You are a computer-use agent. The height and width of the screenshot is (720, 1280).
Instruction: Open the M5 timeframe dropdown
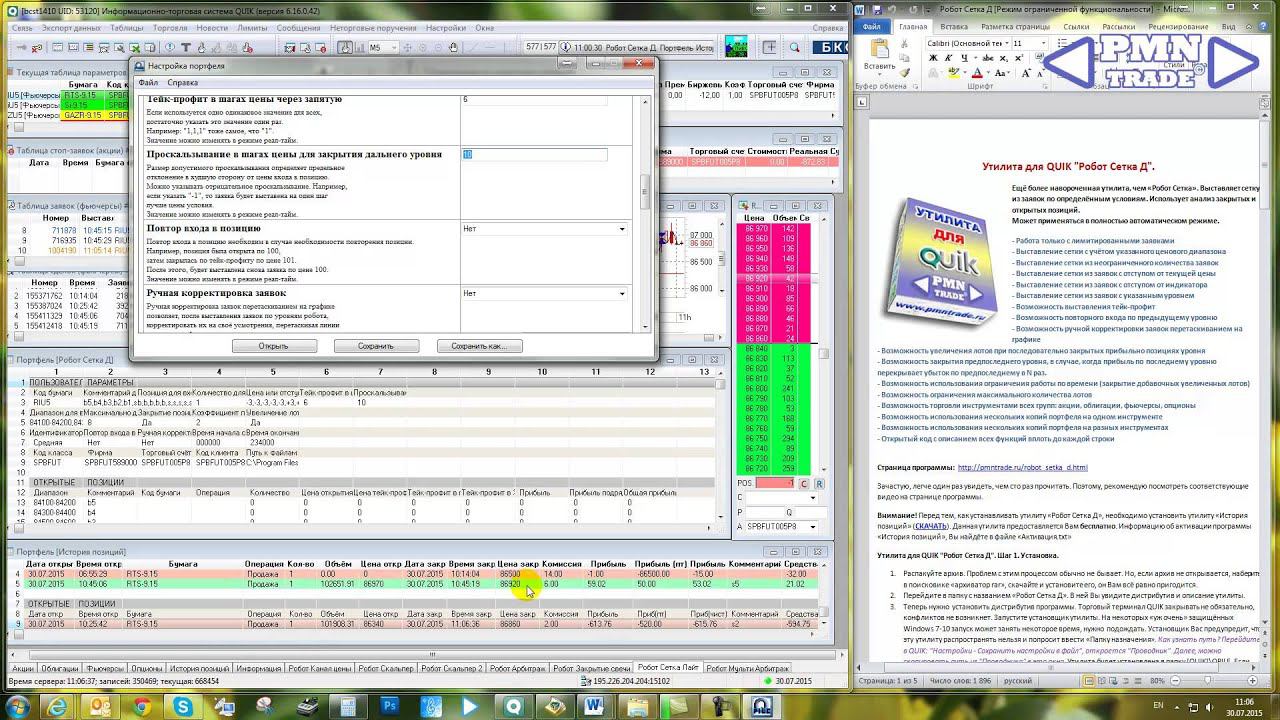[394, 47]
